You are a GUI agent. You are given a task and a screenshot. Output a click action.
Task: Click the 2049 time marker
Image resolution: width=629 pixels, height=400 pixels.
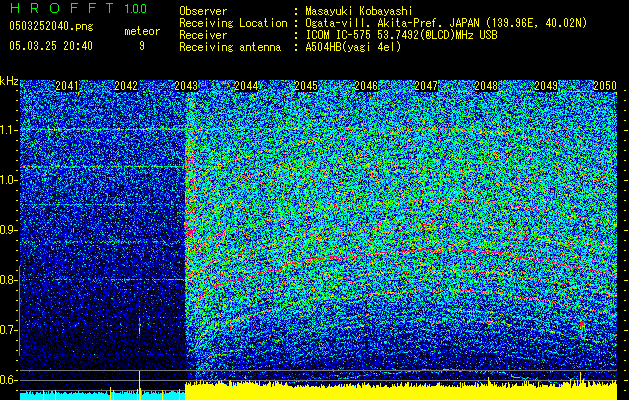tap(546, 86)
